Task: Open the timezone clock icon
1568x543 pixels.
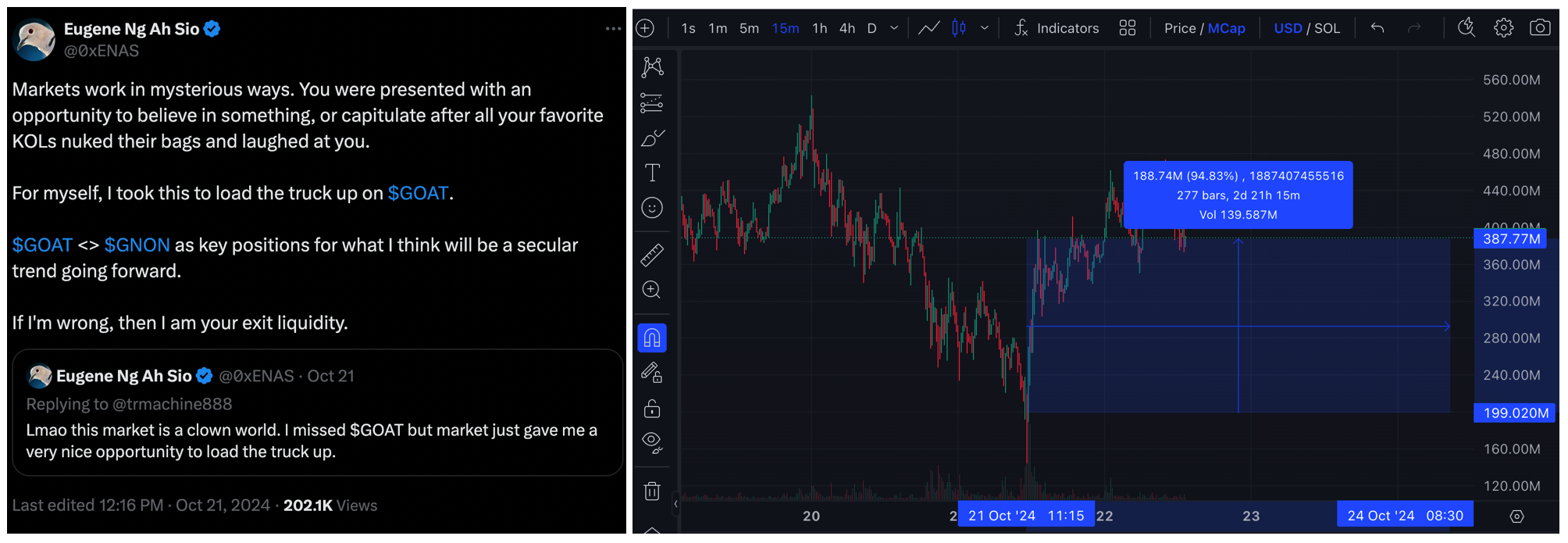Action: pyautogui.click(x=1466, y=28)
